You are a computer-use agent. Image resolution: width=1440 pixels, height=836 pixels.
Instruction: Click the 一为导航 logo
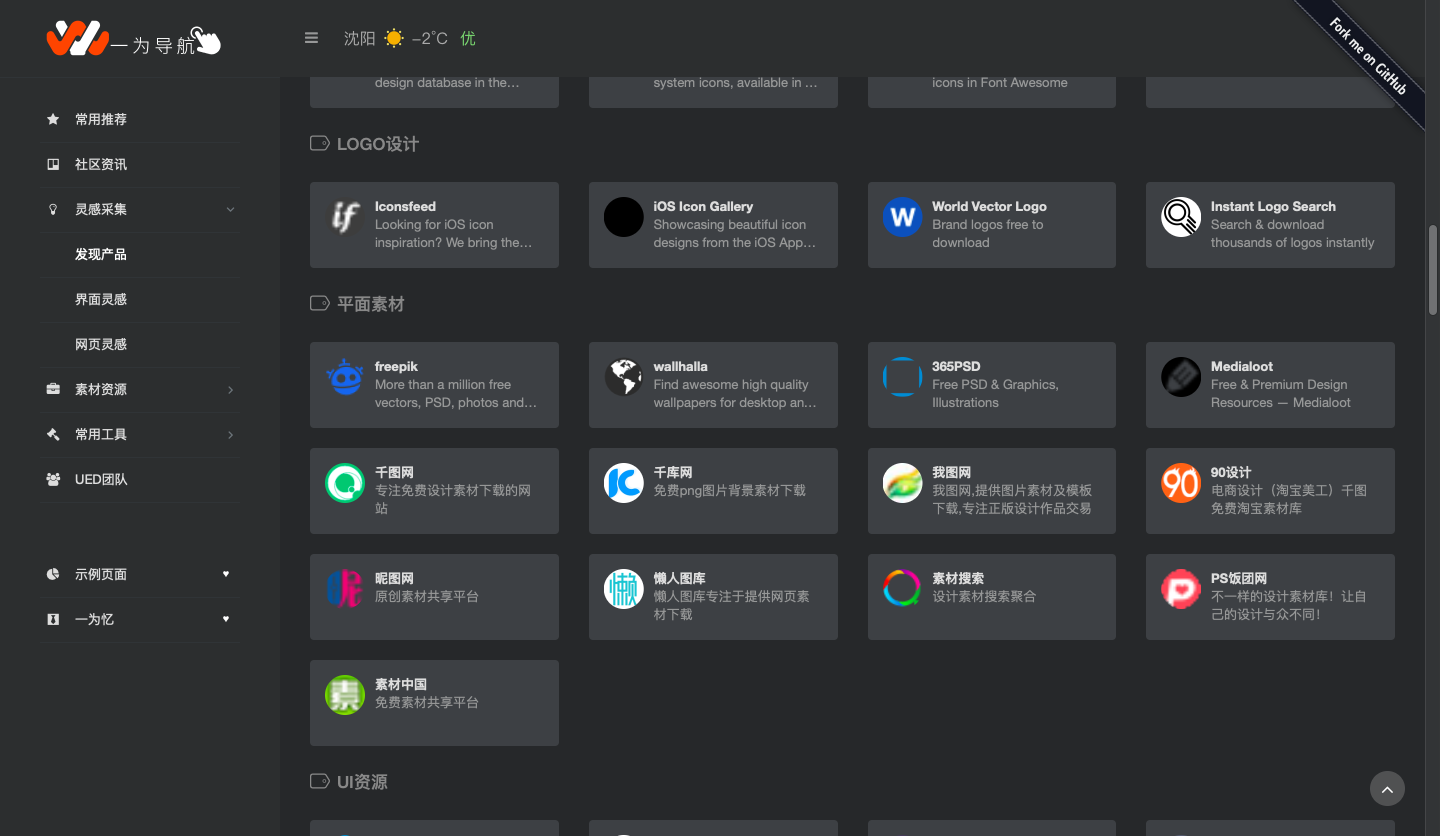(132, 40)
